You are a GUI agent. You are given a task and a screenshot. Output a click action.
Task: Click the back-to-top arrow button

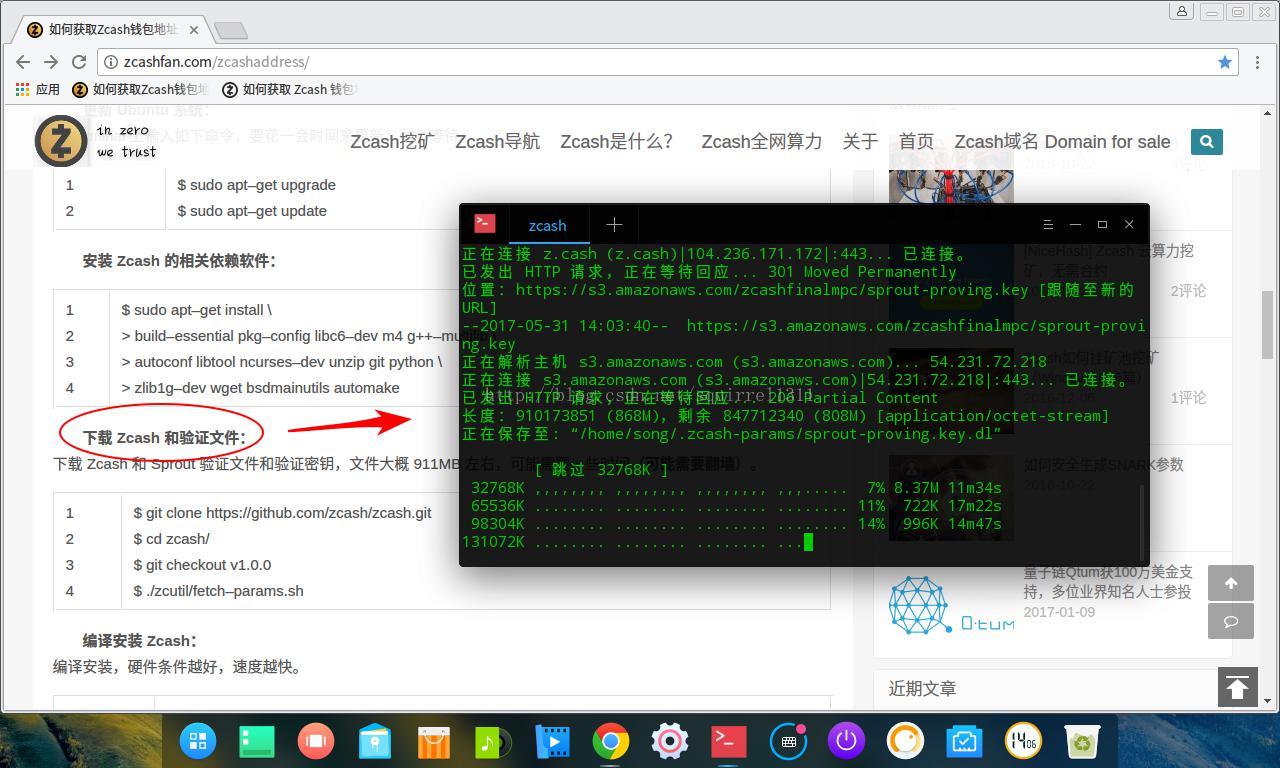click(x=1237, y=688)
